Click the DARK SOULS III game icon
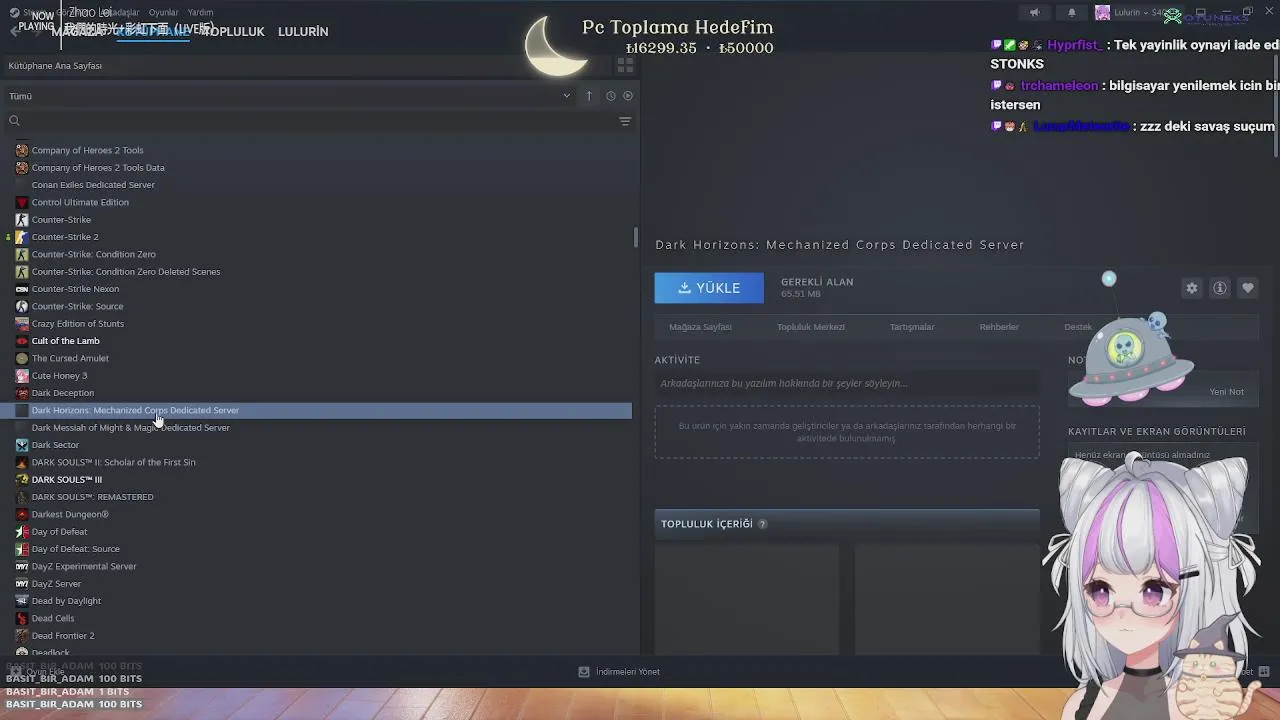Viewport: 1280px width, 720px height. click(x=22, y=480)
